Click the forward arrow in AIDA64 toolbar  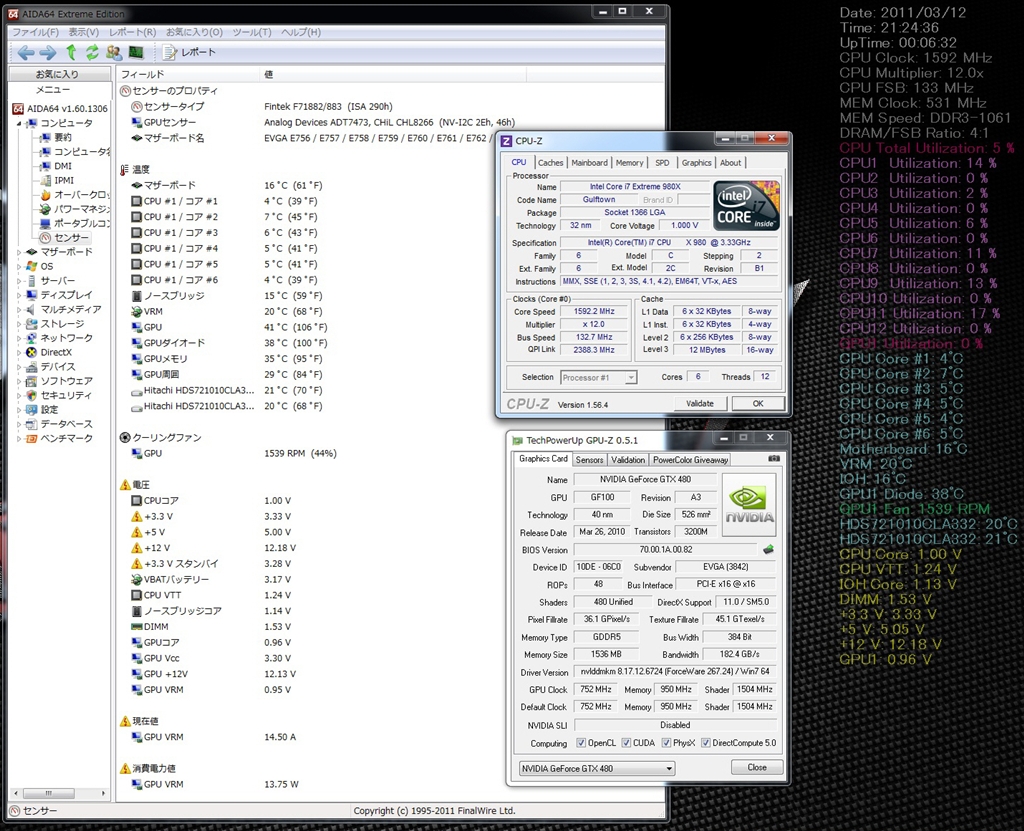[x=48, y=53]
